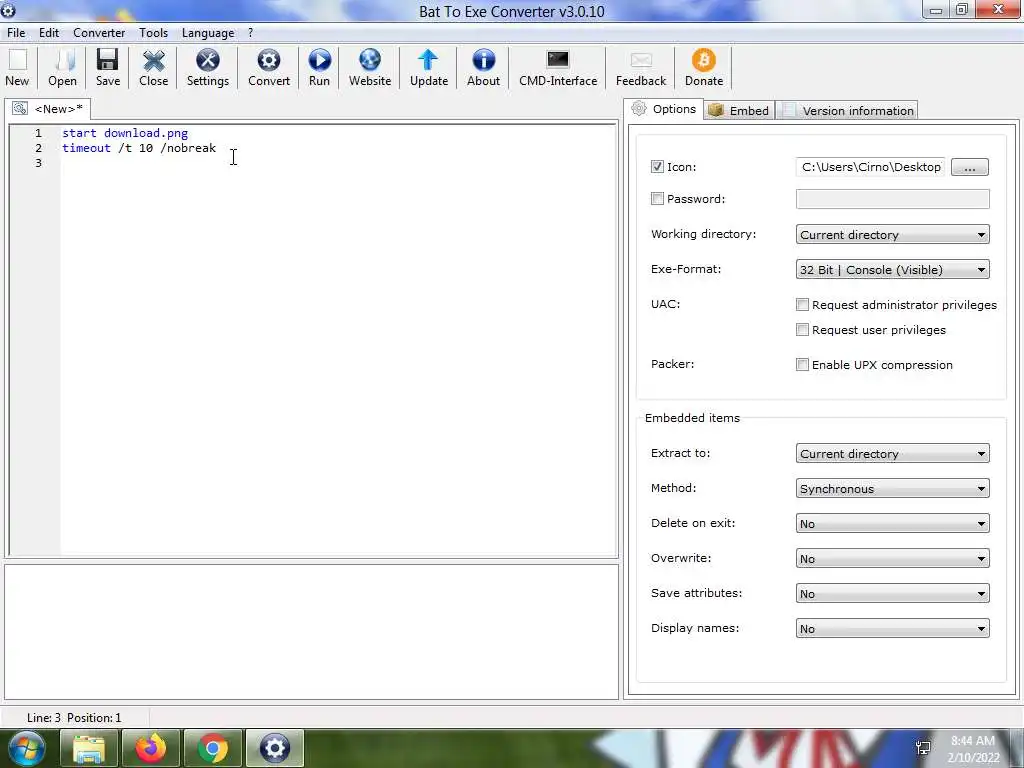Open the Website globe icon
1024x768 pixels.
(370, 60)
